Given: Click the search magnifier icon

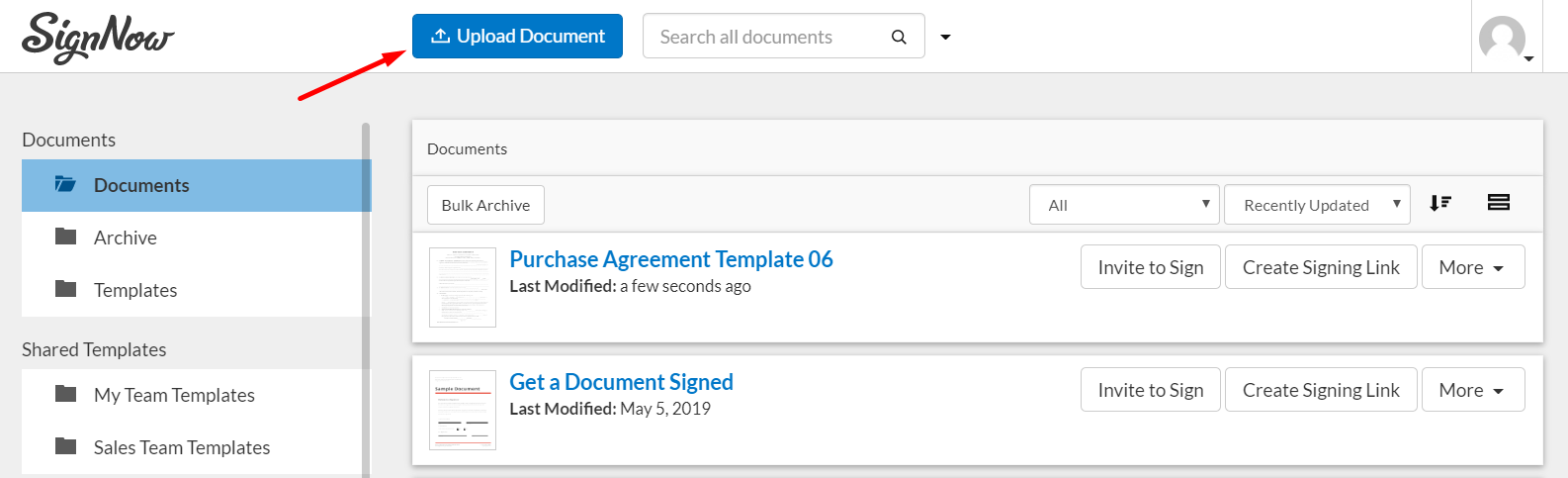Looking at the screenshot, I should click(899, 37).
